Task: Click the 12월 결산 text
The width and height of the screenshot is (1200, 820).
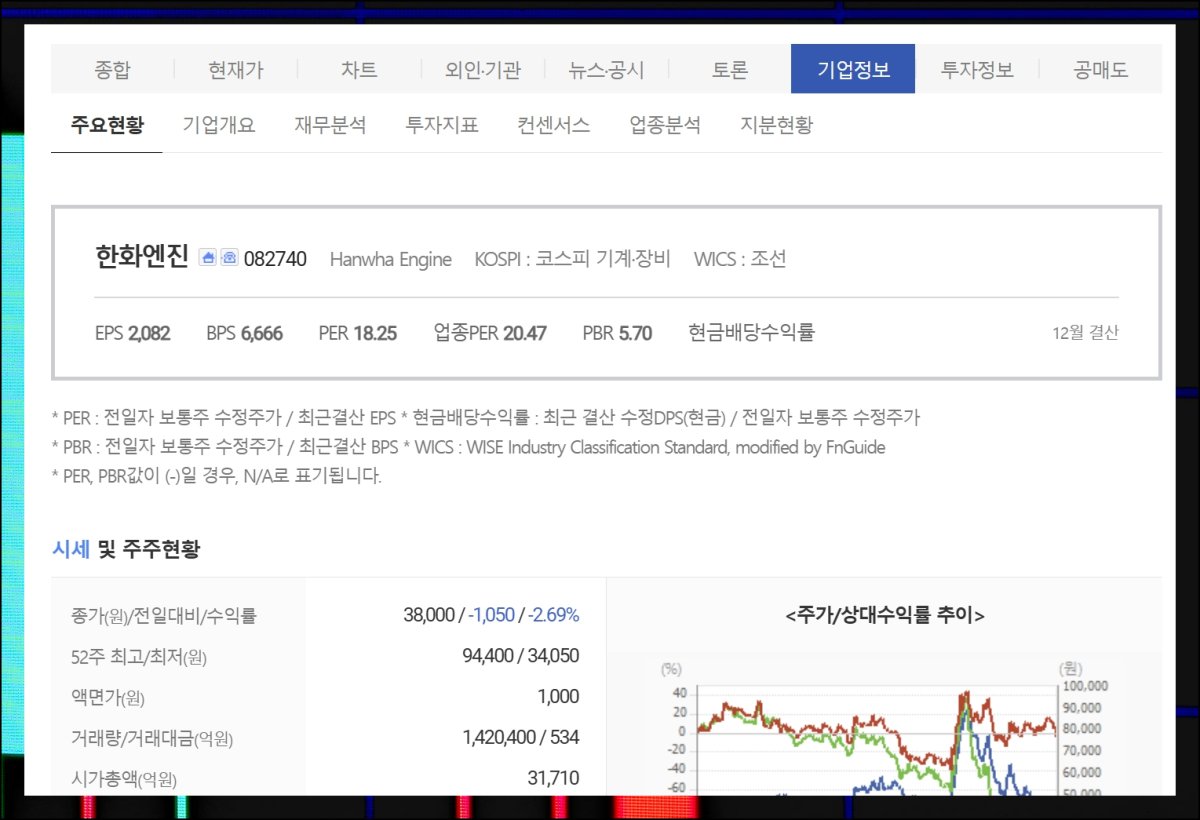Action: pos(1086,333)
